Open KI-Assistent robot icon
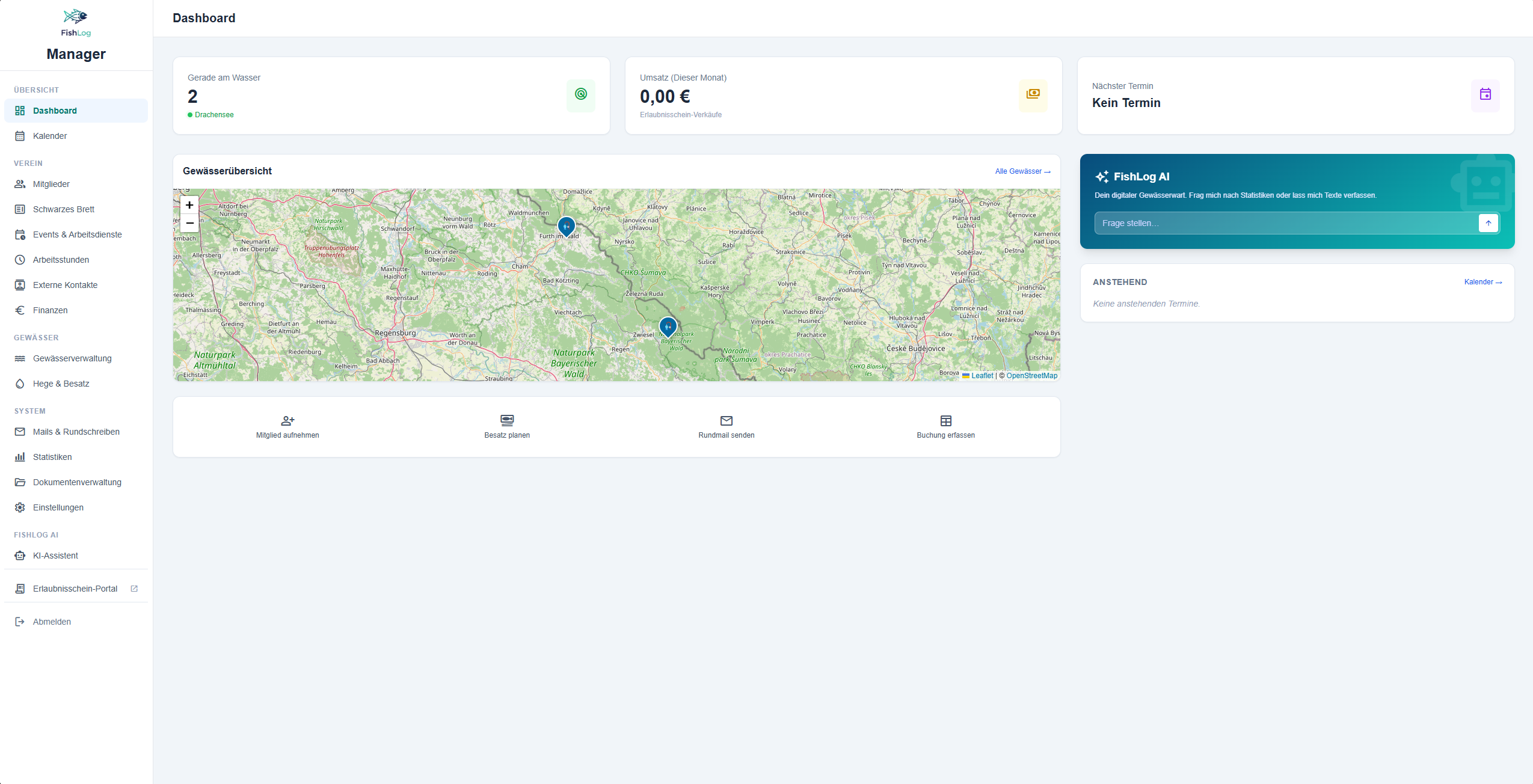Image resolution: width=1533 pixels, height=784 pixels. coord(20,556)
